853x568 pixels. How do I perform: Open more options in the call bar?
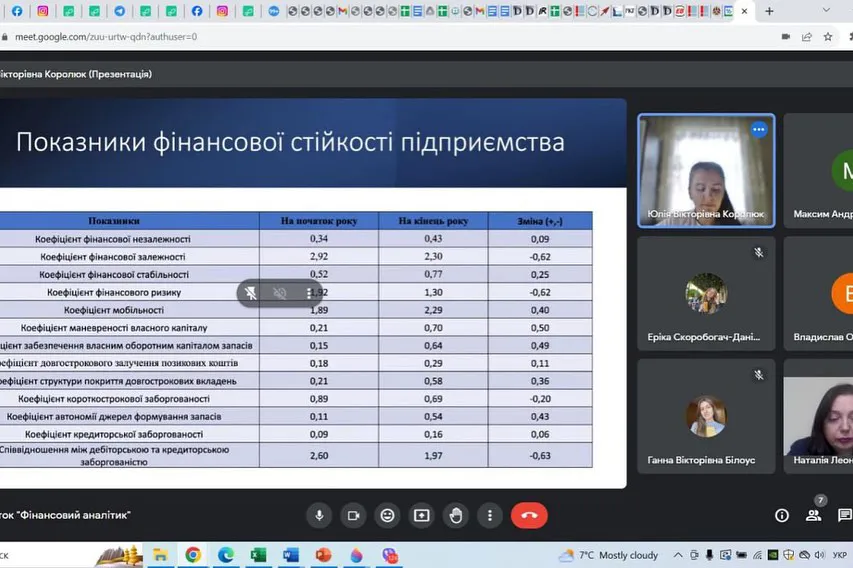click(x=490, y=515)
